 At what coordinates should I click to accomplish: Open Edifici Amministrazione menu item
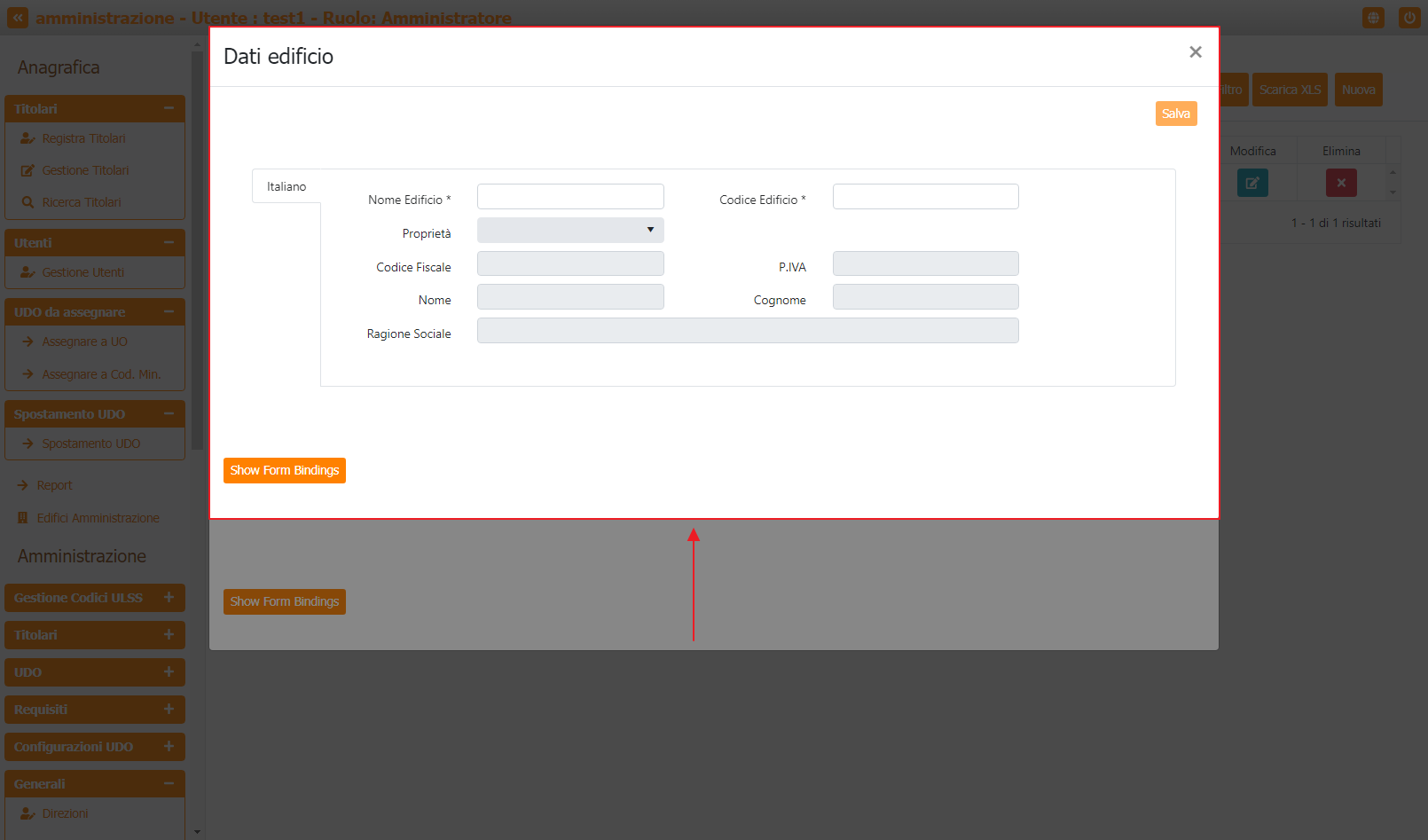(98, 518)
